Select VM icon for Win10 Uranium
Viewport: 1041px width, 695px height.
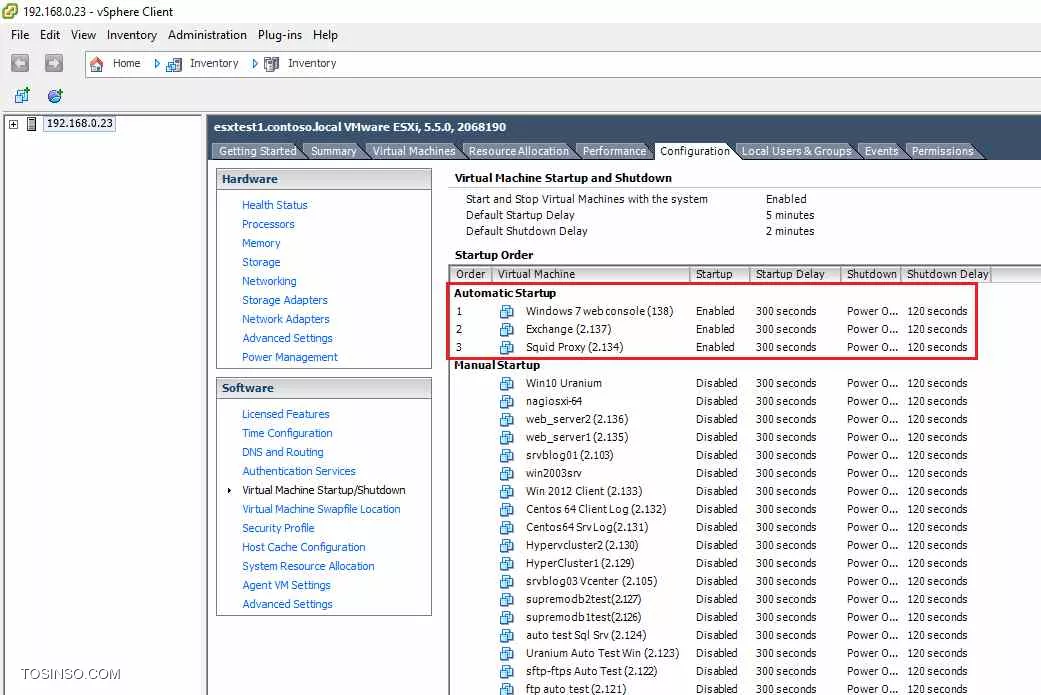click(x=507, y=383)
